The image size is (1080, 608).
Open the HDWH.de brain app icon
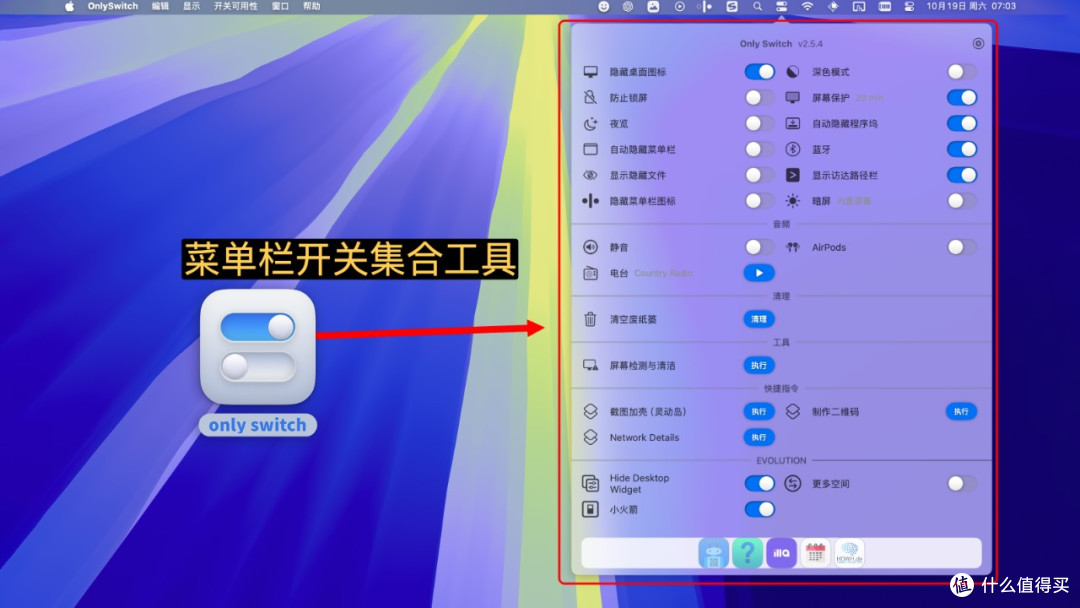(849, 553)
